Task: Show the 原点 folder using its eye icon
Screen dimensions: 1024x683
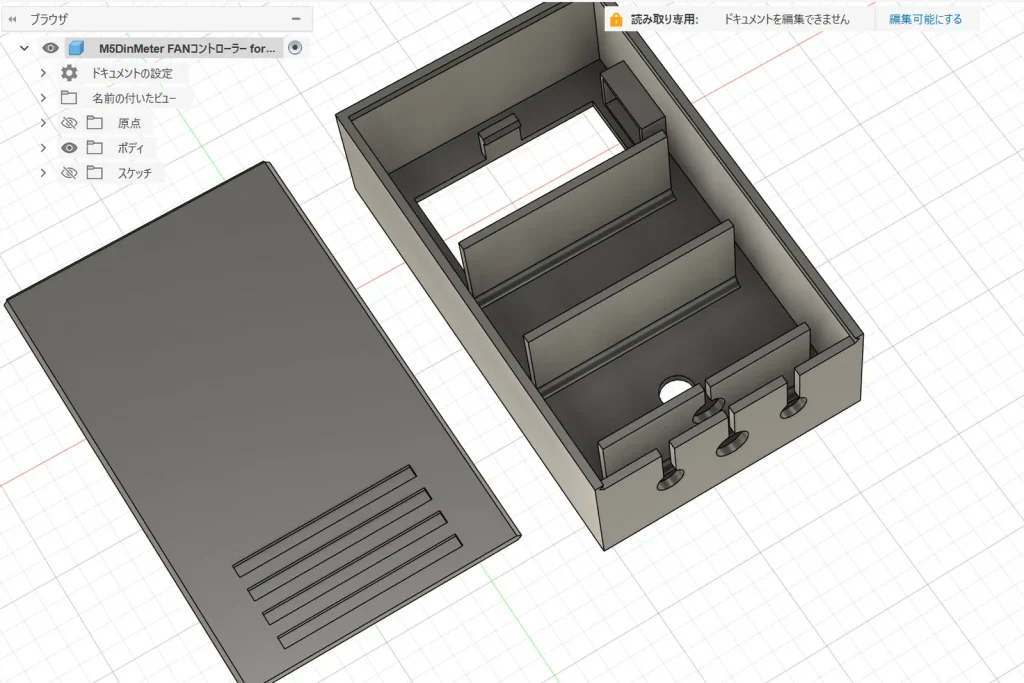Action: click(x=69, y=123)
